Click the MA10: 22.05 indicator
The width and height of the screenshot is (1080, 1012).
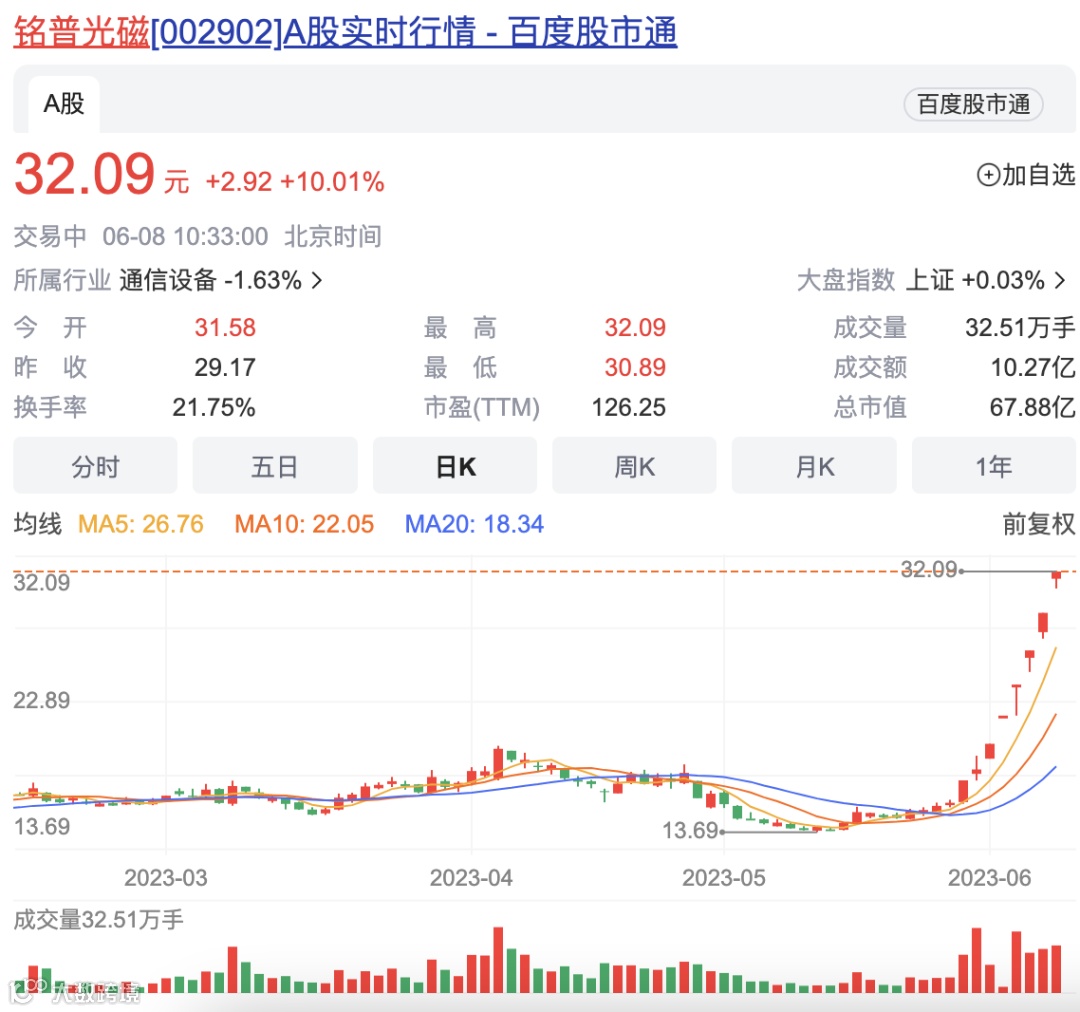coord(304,524)
